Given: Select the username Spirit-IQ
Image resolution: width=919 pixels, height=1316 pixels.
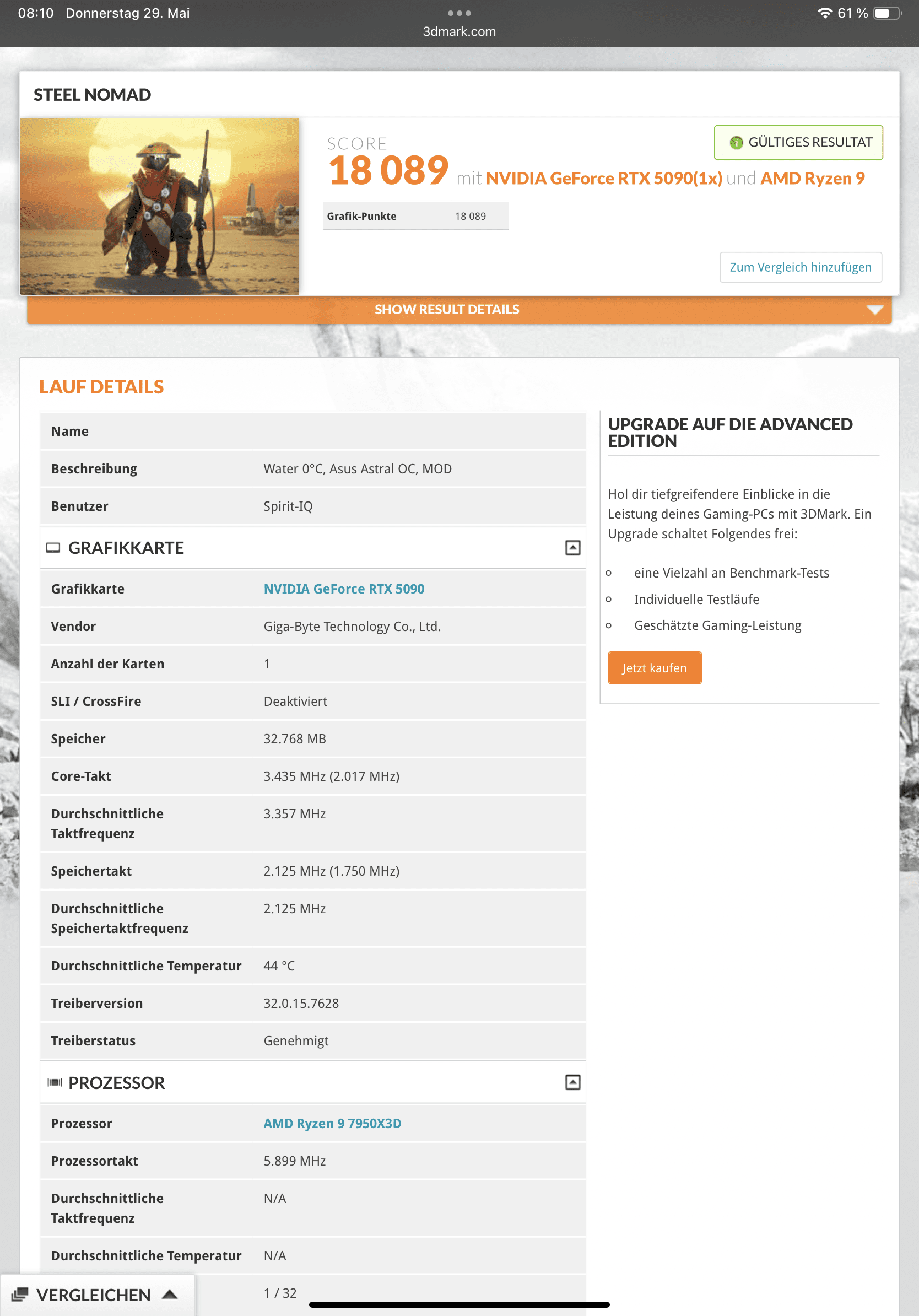Looking at the screenshot, I should [288, 506].
